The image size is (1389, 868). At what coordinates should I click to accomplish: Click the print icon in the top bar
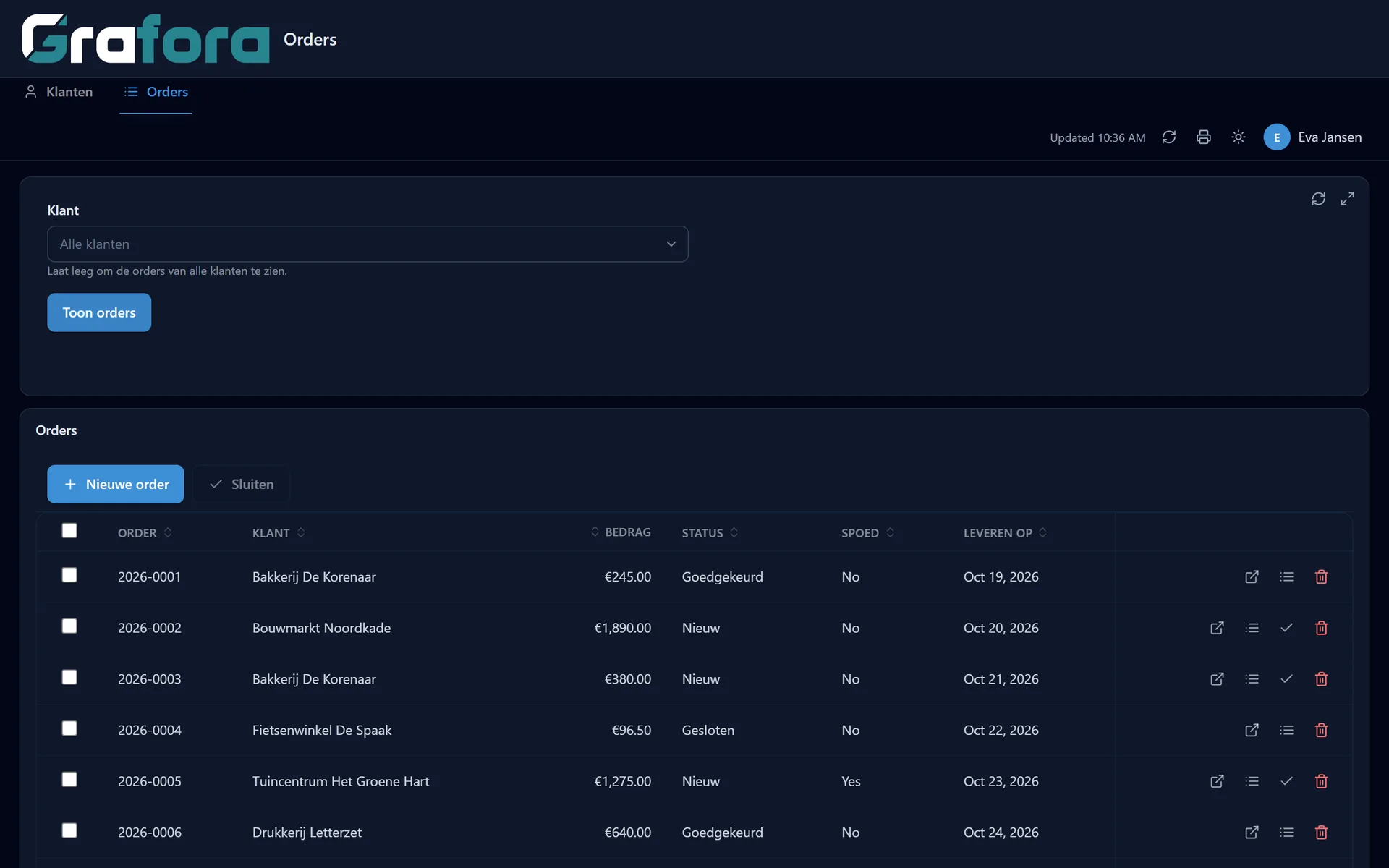click(1204, 137)
